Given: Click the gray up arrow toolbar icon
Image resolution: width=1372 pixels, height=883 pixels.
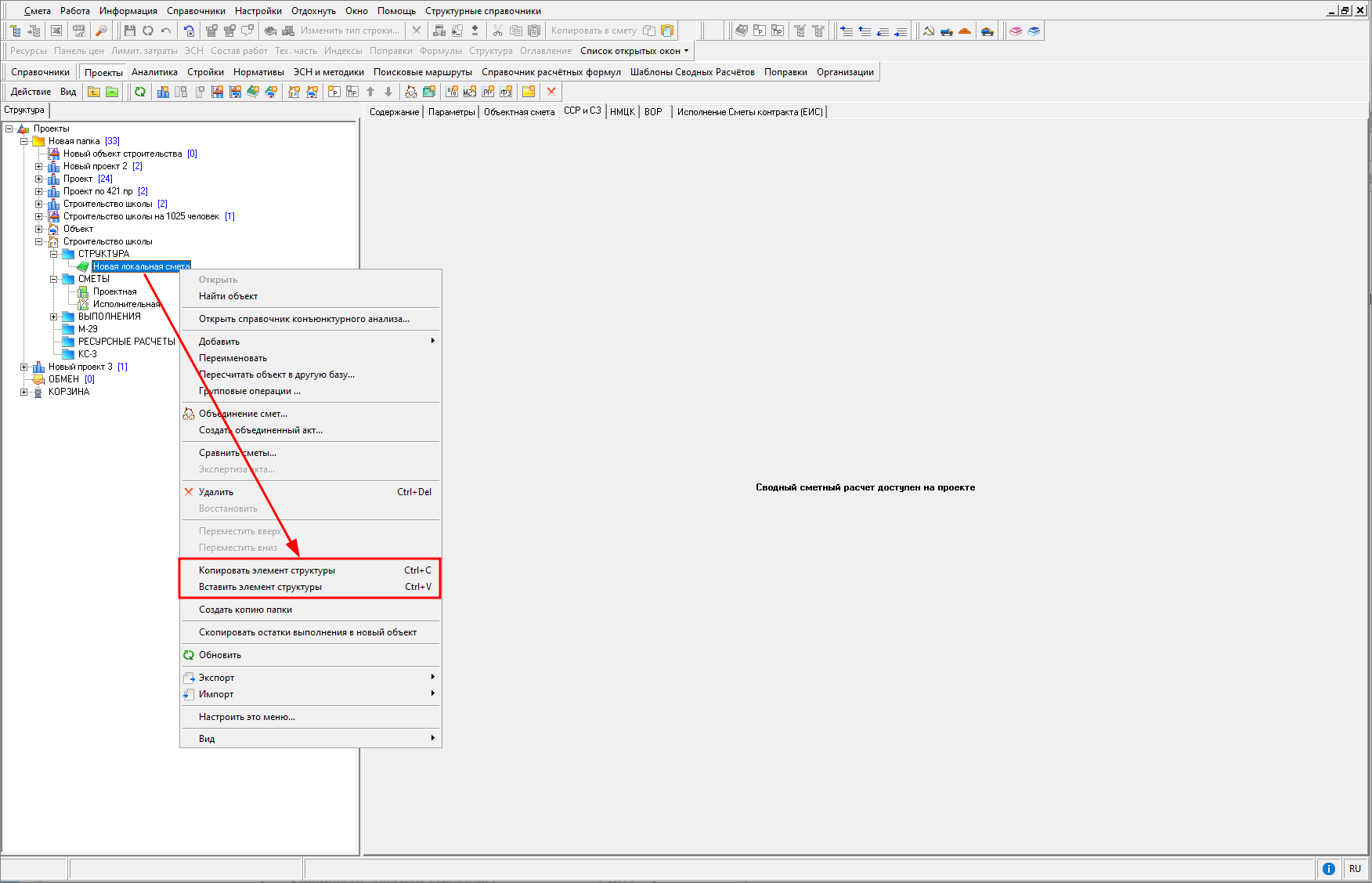Looking at the screenshot, I should coord(370,92).
